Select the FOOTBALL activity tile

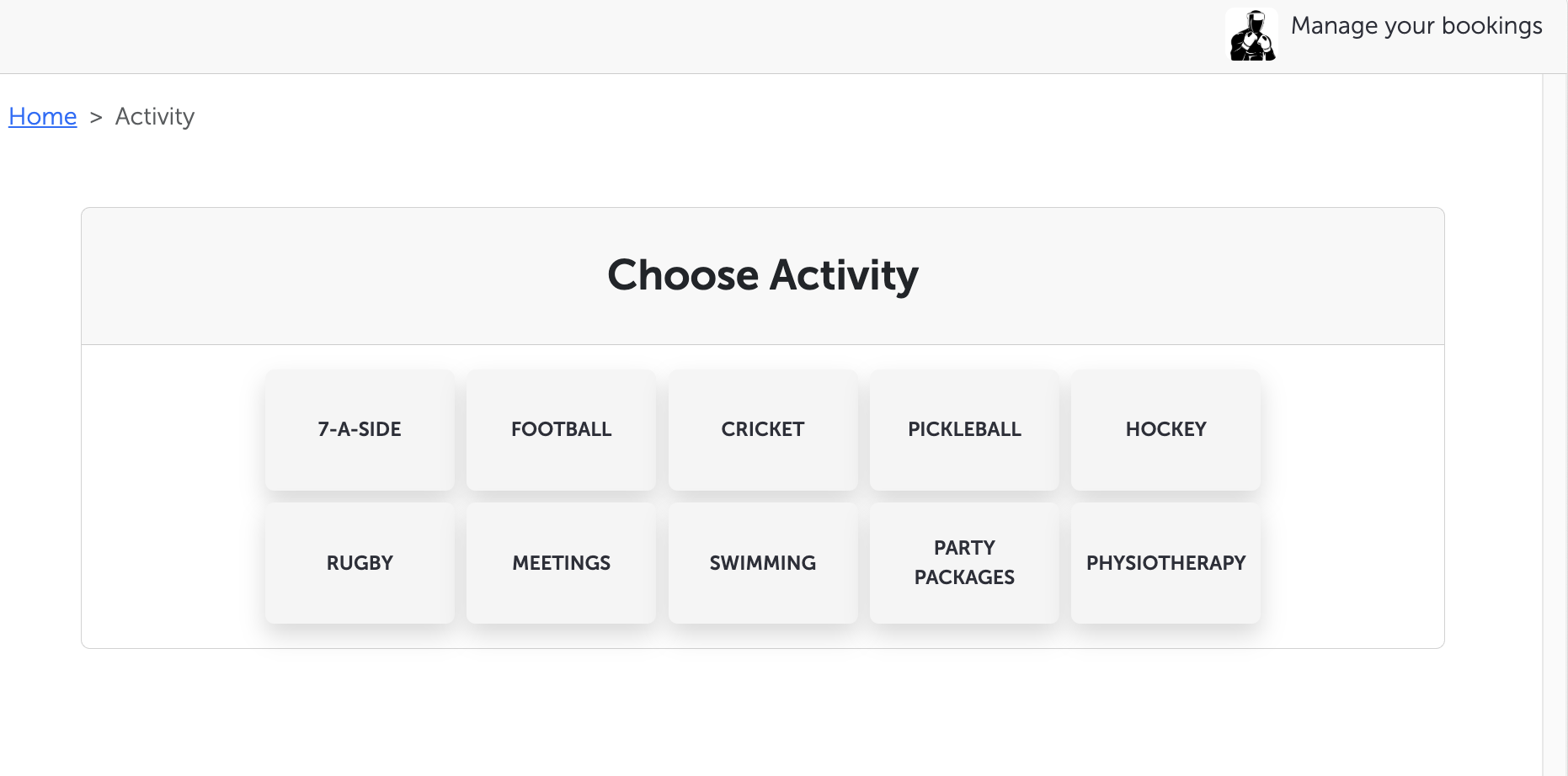click(x=561, y=429)
